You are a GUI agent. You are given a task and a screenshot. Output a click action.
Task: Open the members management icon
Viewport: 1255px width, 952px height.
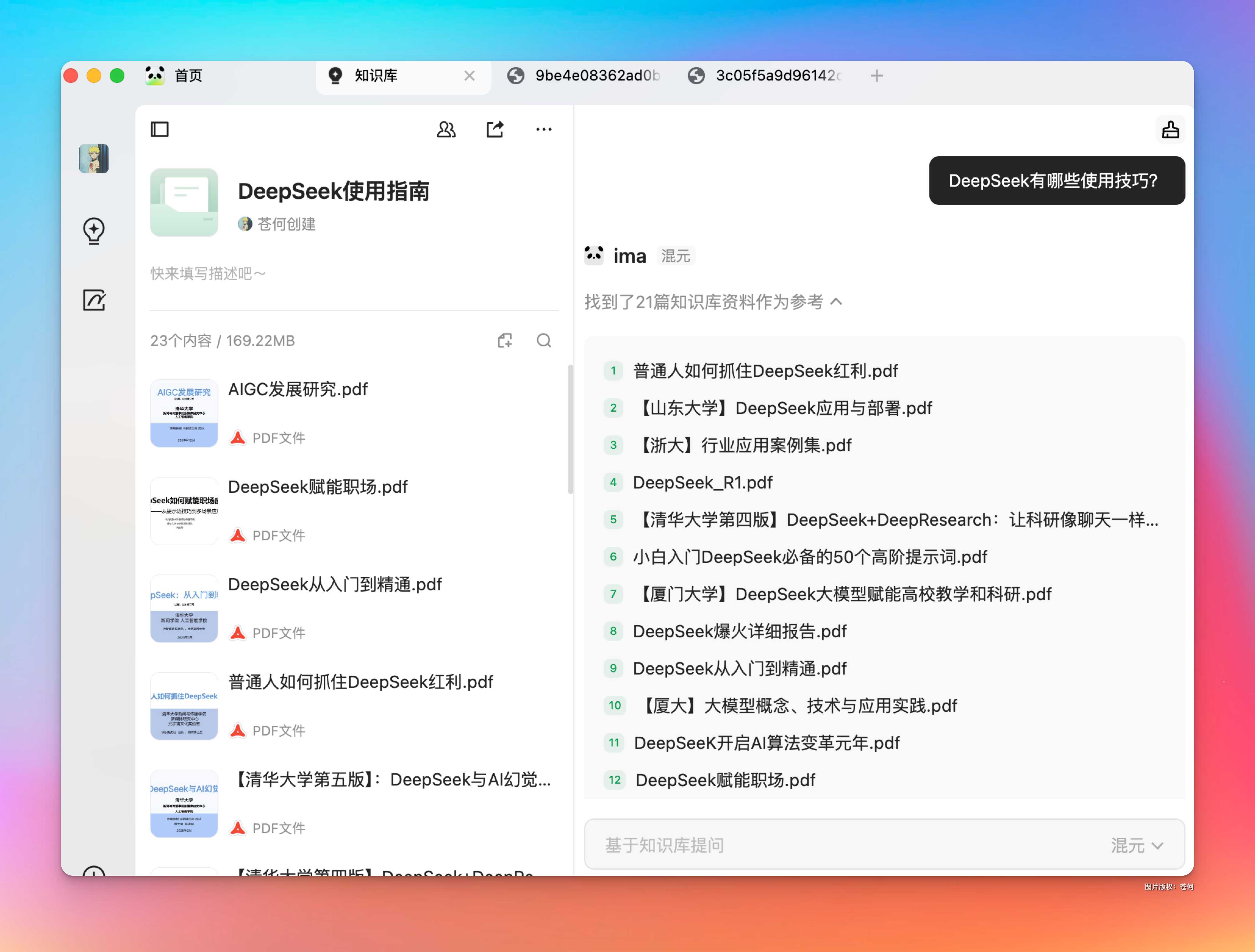pos(446,129)
